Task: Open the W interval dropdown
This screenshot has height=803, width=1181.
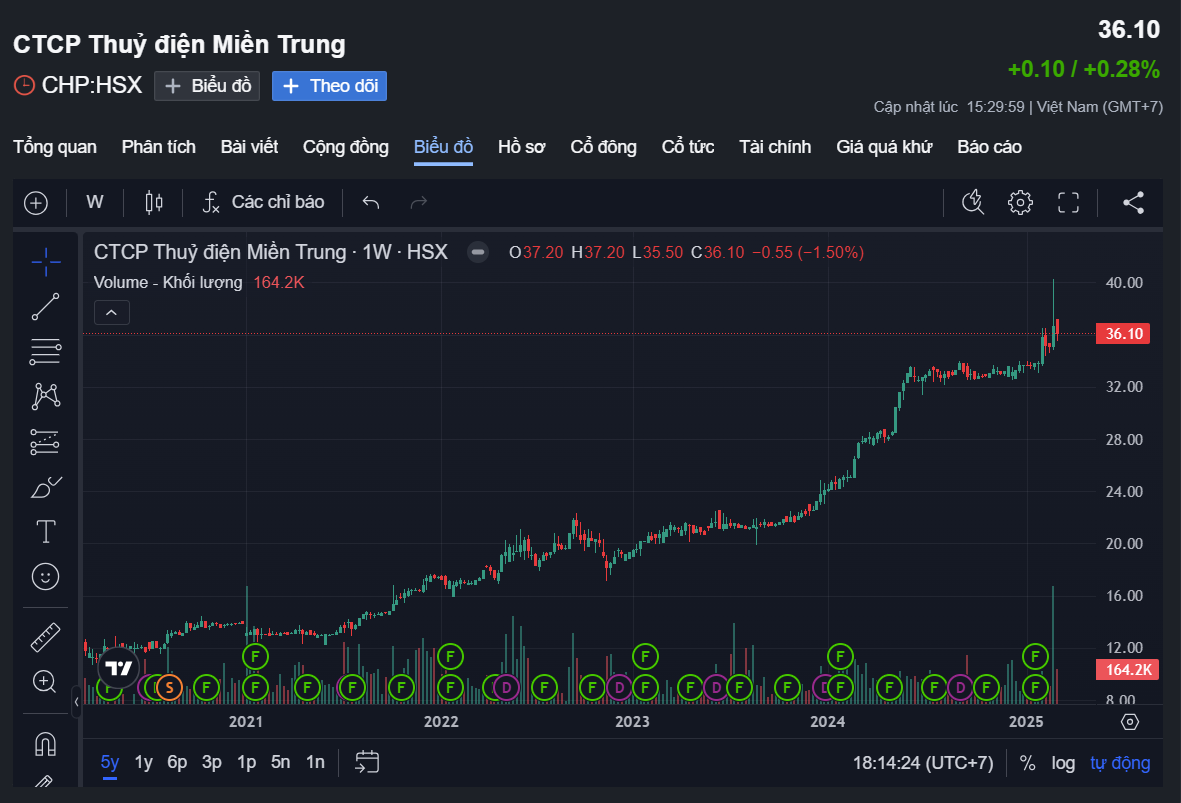Action: (95, 202)
